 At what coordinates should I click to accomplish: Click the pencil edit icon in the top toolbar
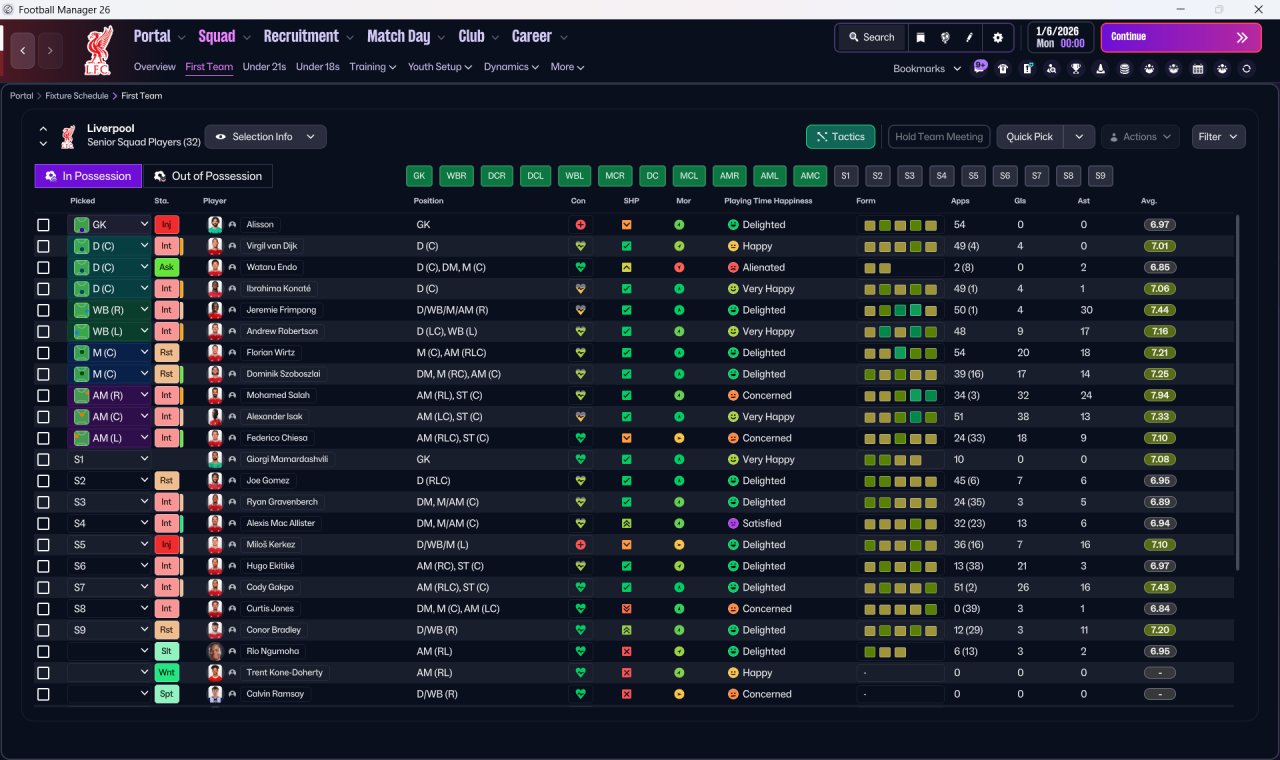(x=969, y=37)
